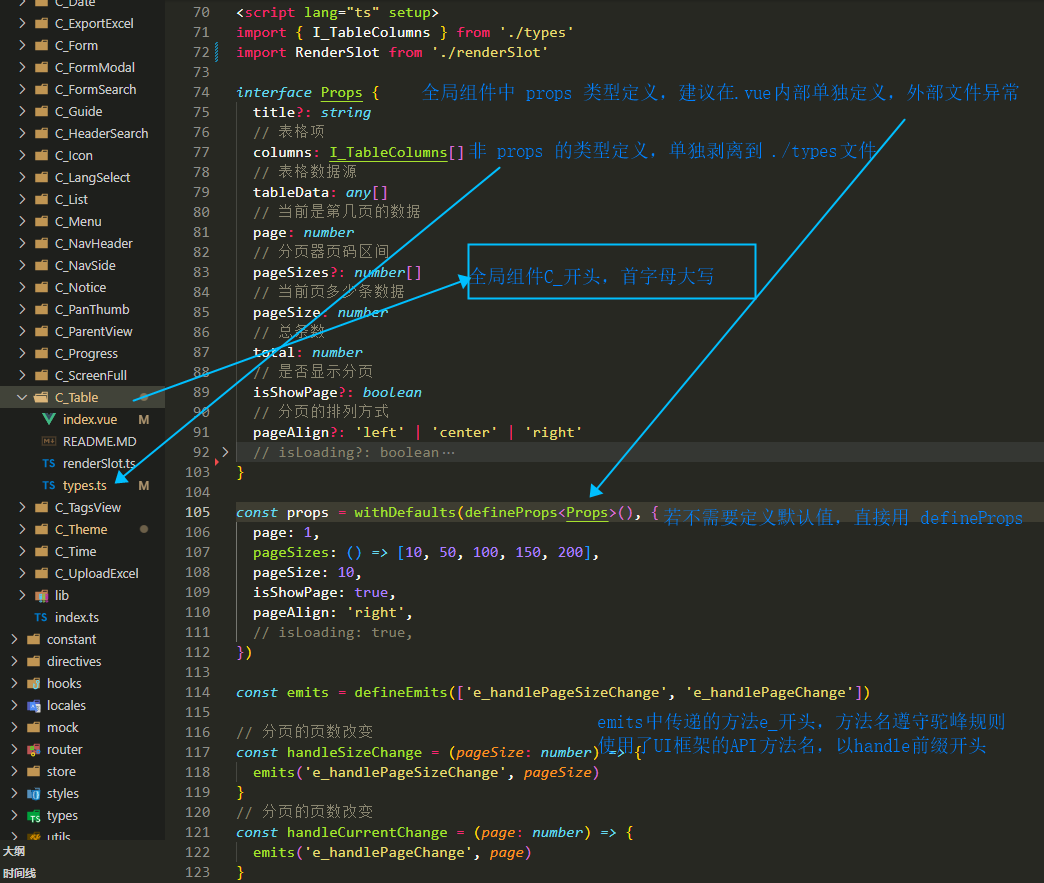Click the mock folder icon
The width and height of the screenshot is (1044, 883).
tap(33, 727)
